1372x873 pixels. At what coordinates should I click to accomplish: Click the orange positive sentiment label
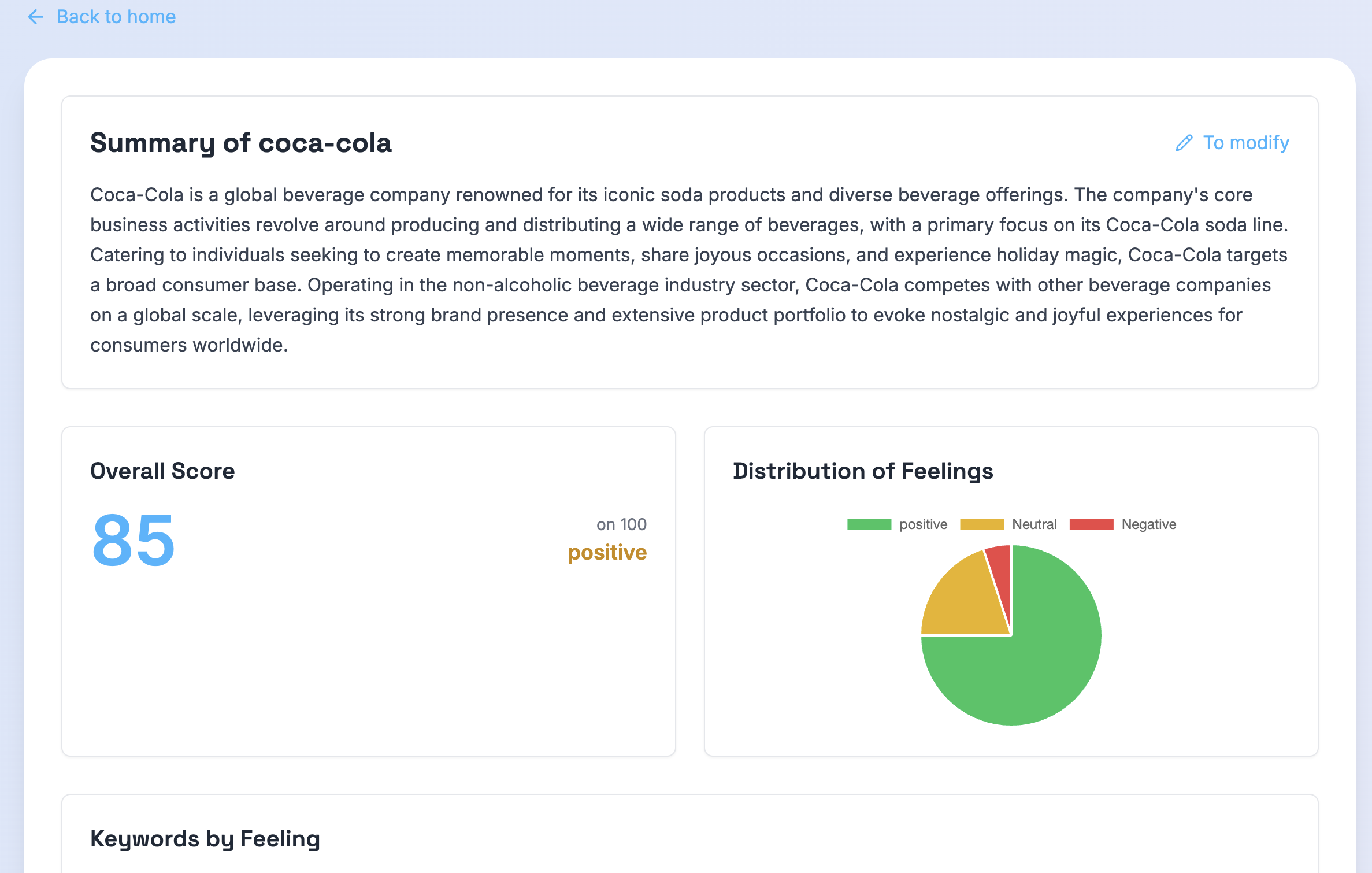click(x=607, y=553)
